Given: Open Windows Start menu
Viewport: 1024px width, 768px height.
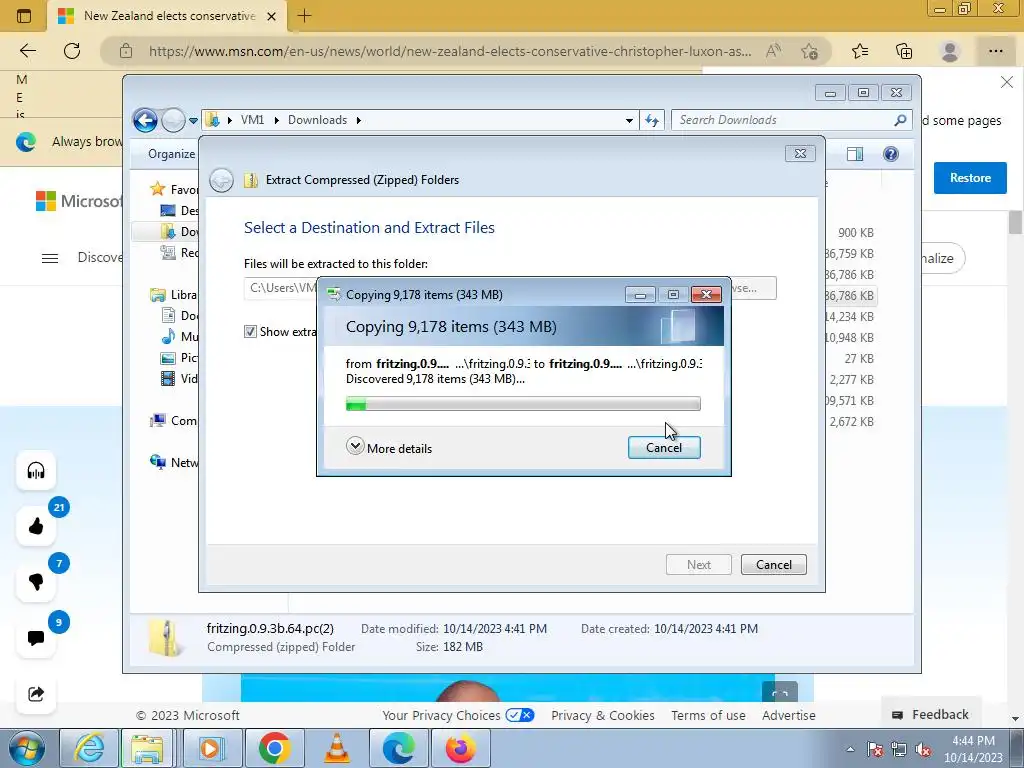Looking at the screenshot, I should (x=26, y=748).
